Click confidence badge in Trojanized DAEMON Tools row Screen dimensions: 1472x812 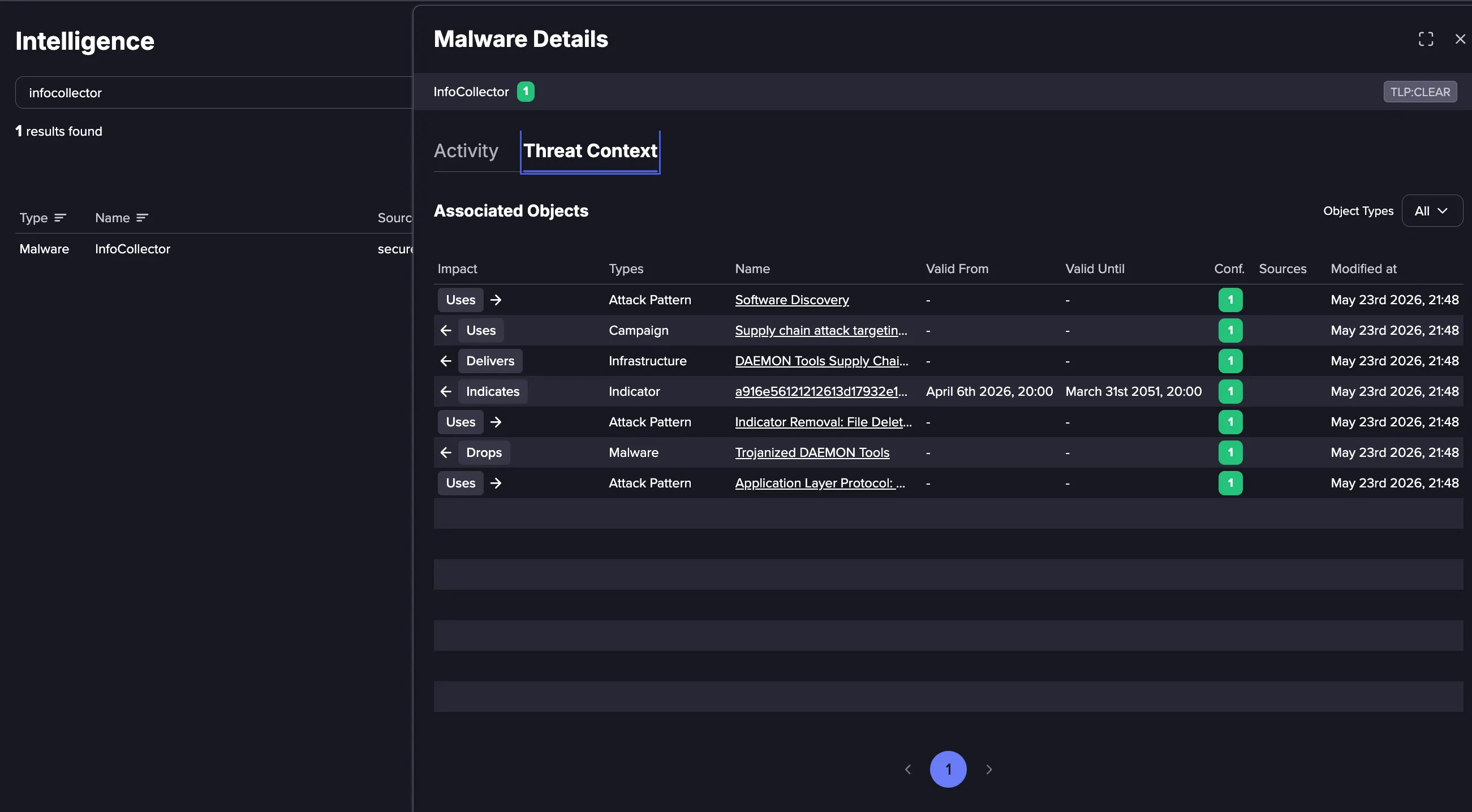1230,452
